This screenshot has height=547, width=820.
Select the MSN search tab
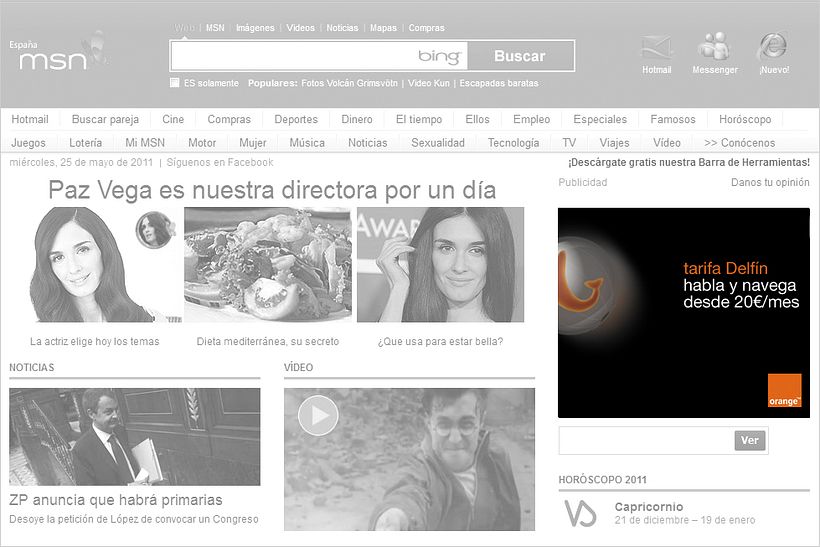[215, 28]
